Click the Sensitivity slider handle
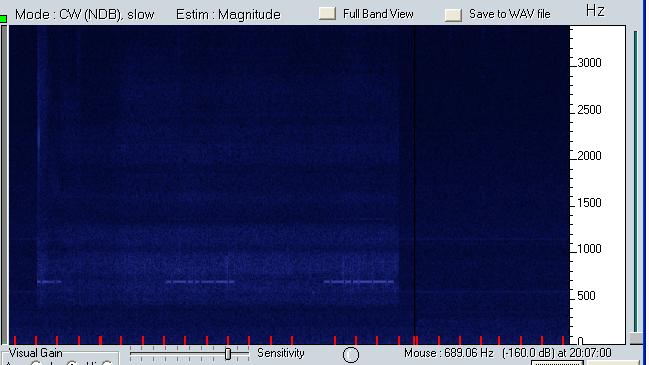The image size is (649, 365). click(228, 354)
